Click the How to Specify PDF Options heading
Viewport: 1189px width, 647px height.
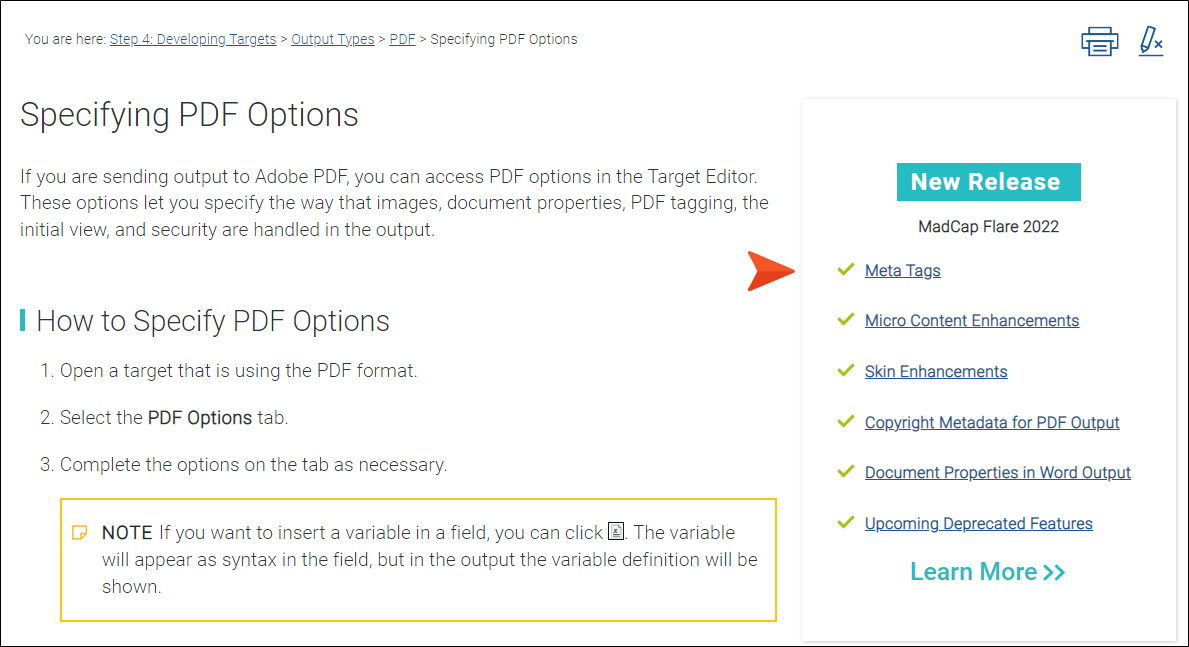click(212, 321)
